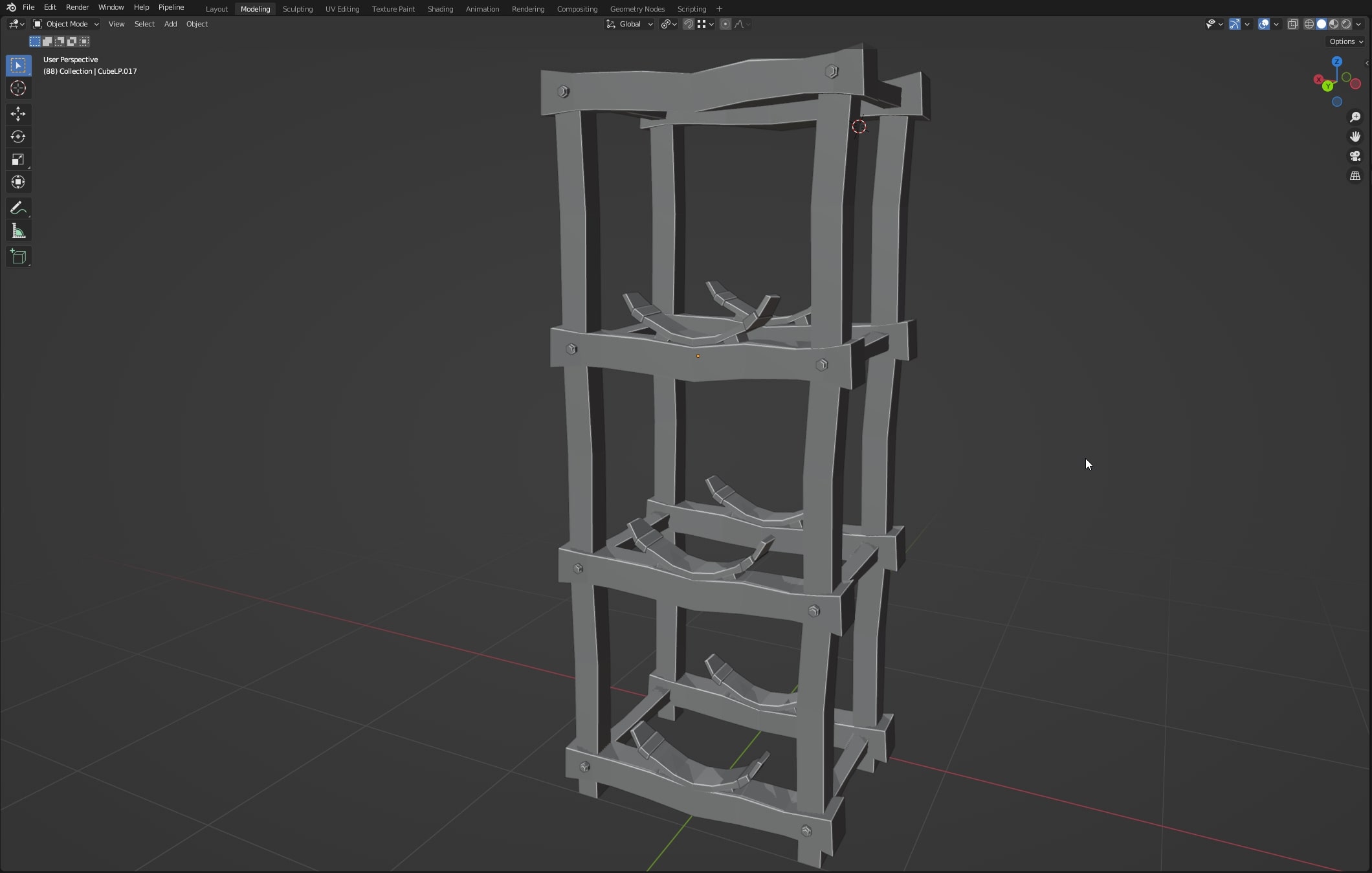Screen dimensions: 1372x873
Task: Open the Object Mode dropdown
Action: [66, 24]
